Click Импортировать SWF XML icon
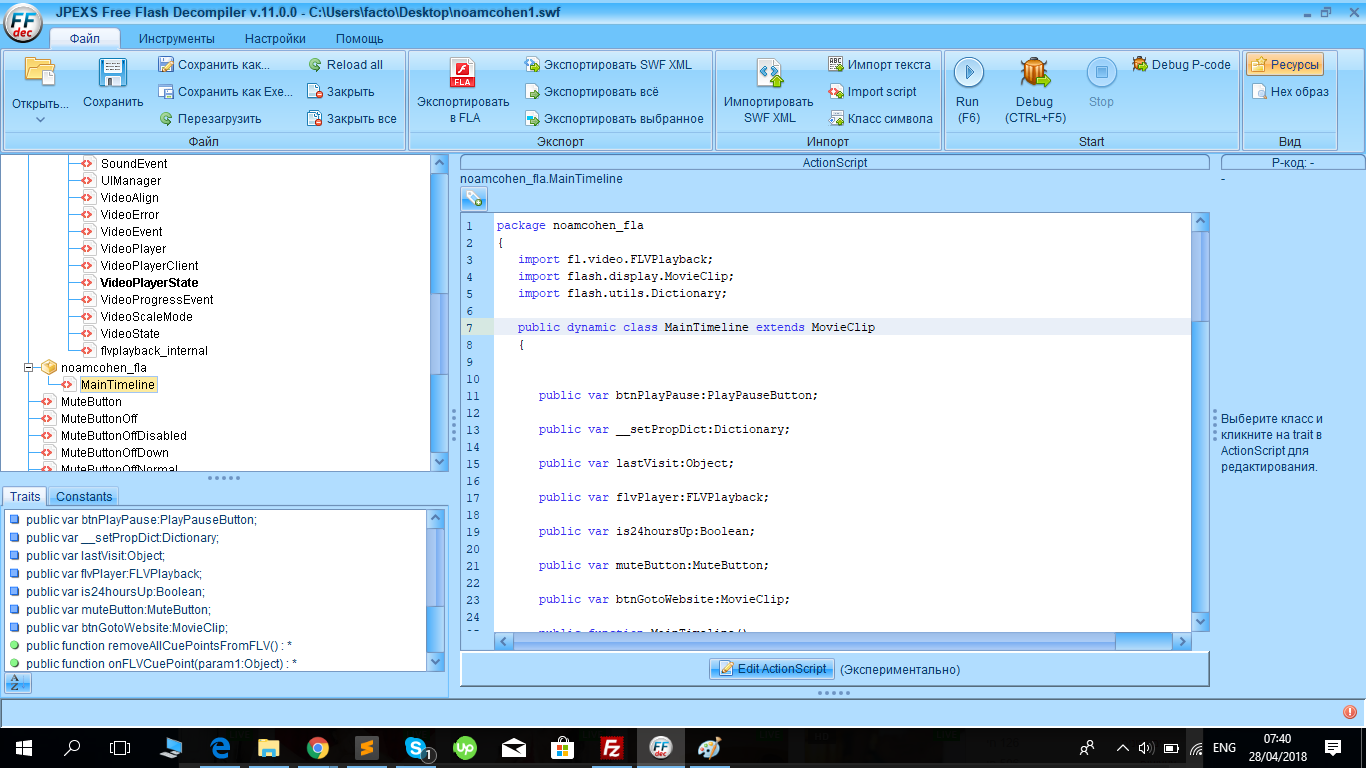Screen dimensions: 1366x768 769,73
